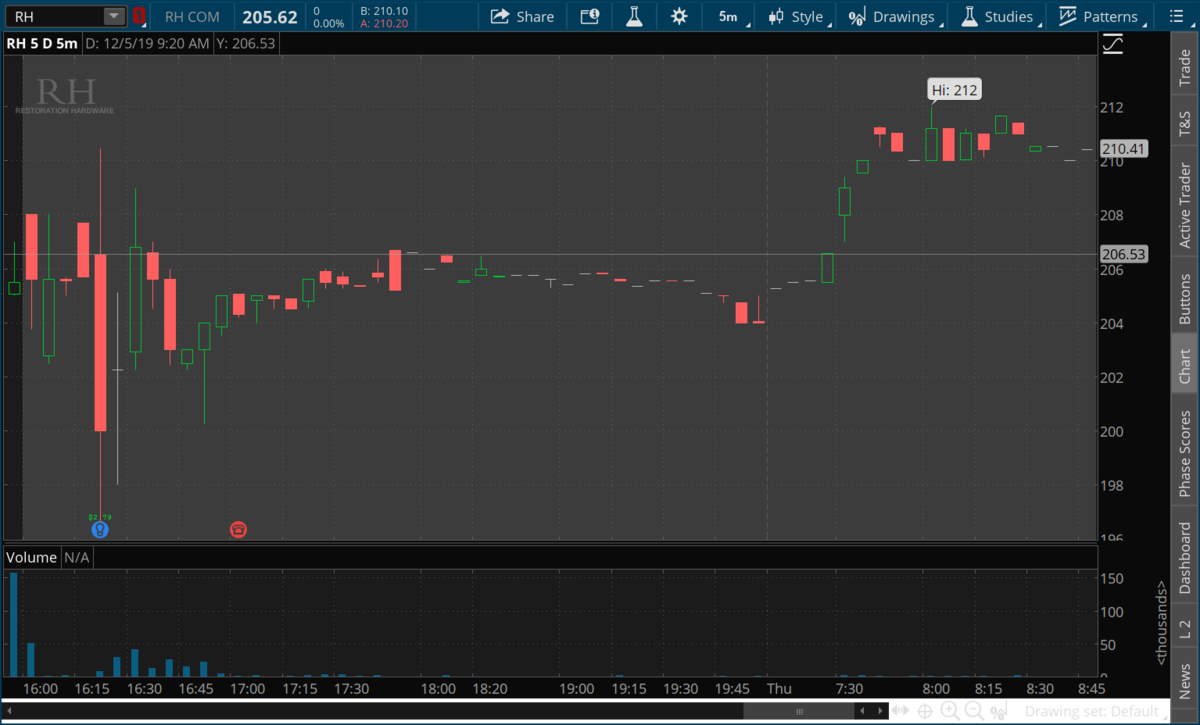Image resolution: width=1200 pixels, height=725 pixels.
Task: Click the D: 12/5/19 9:20 AM readout
Action: click(147, 44)
